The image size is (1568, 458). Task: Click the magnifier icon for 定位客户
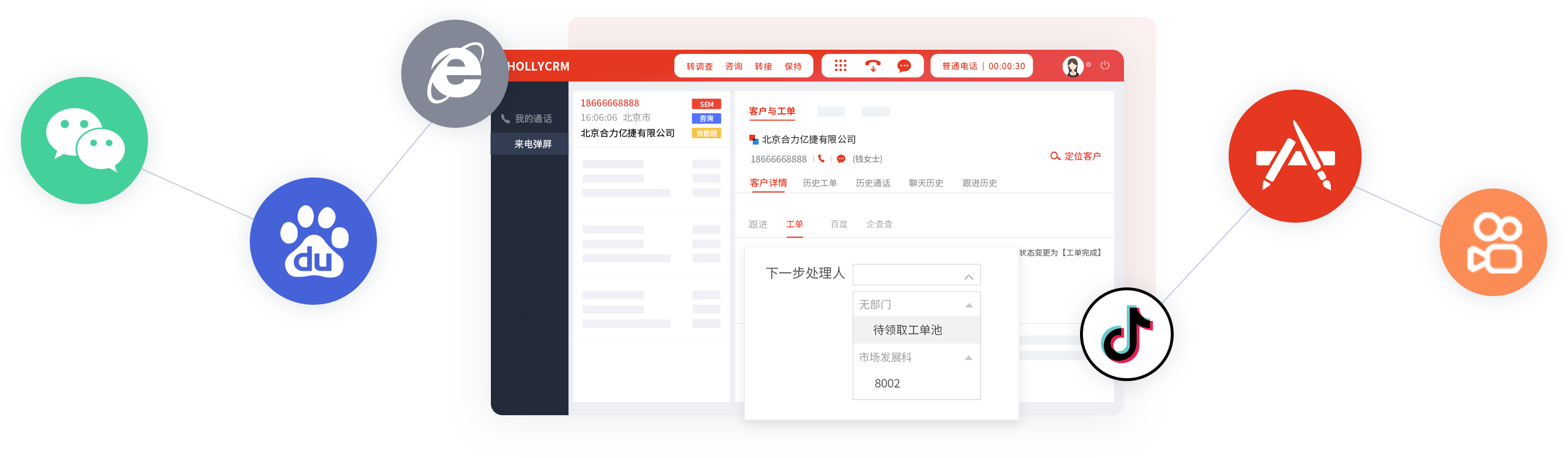pos(1055,157)
